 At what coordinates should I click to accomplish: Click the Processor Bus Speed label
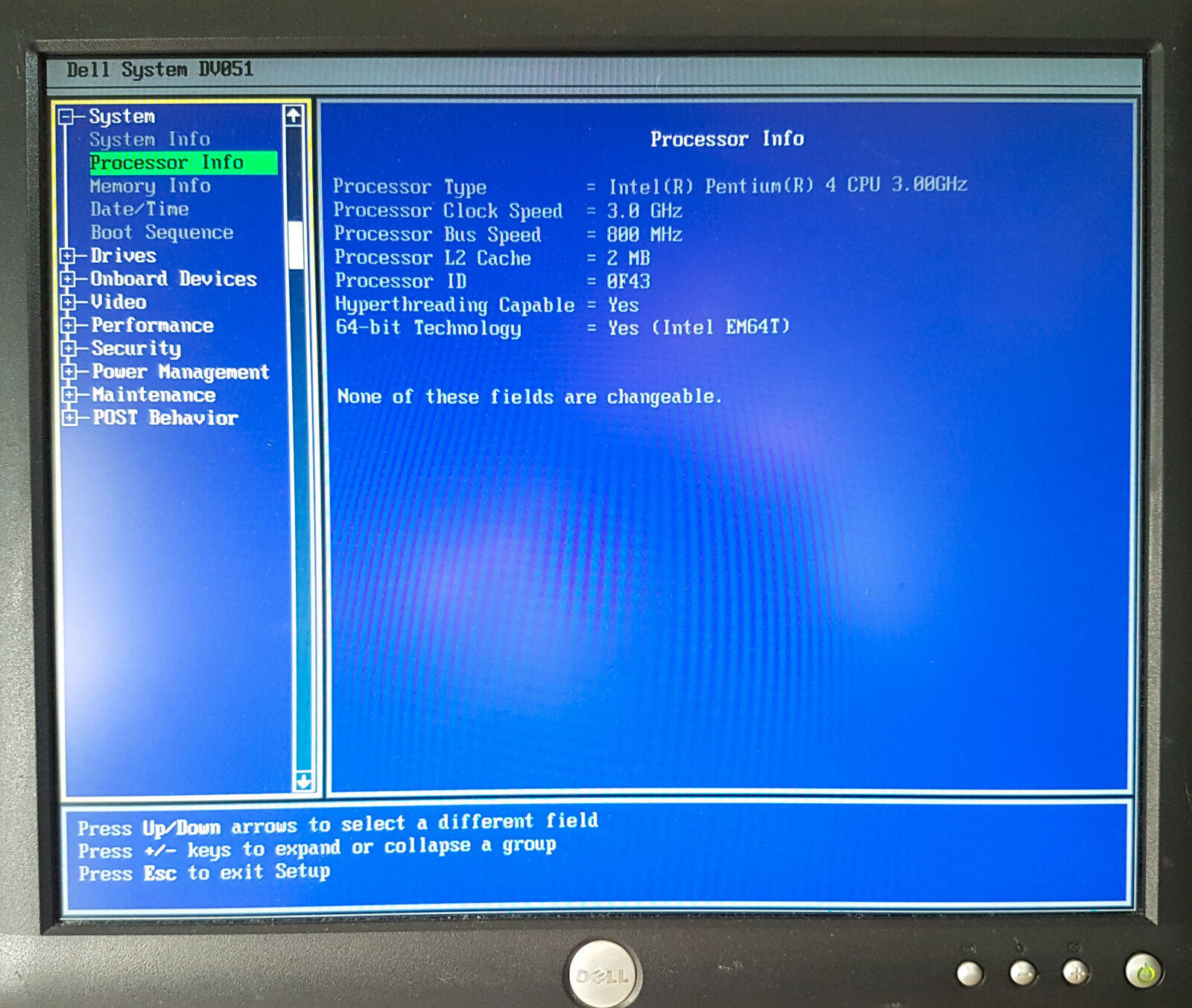pos(437,234)
